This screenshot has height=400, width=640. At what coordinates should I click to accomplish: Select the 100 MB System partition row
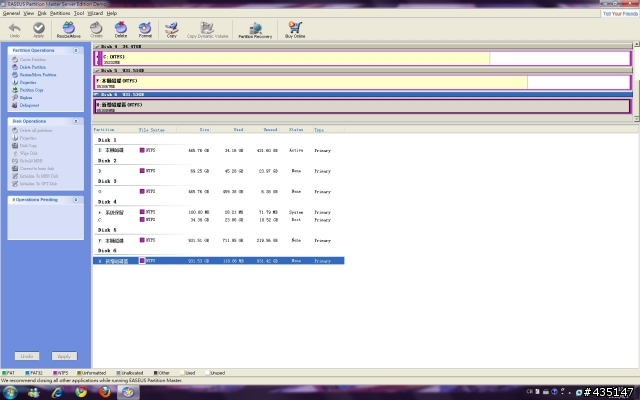218,212
